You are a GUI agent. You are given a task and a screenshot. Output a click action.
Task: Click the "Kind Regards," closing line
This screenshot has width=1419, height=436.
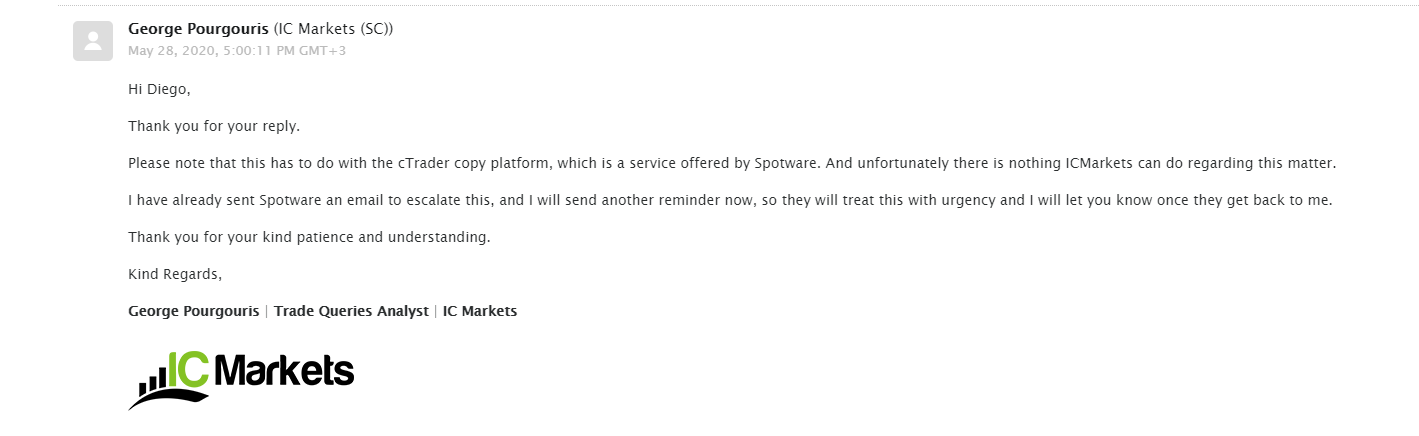click(175, 274)
